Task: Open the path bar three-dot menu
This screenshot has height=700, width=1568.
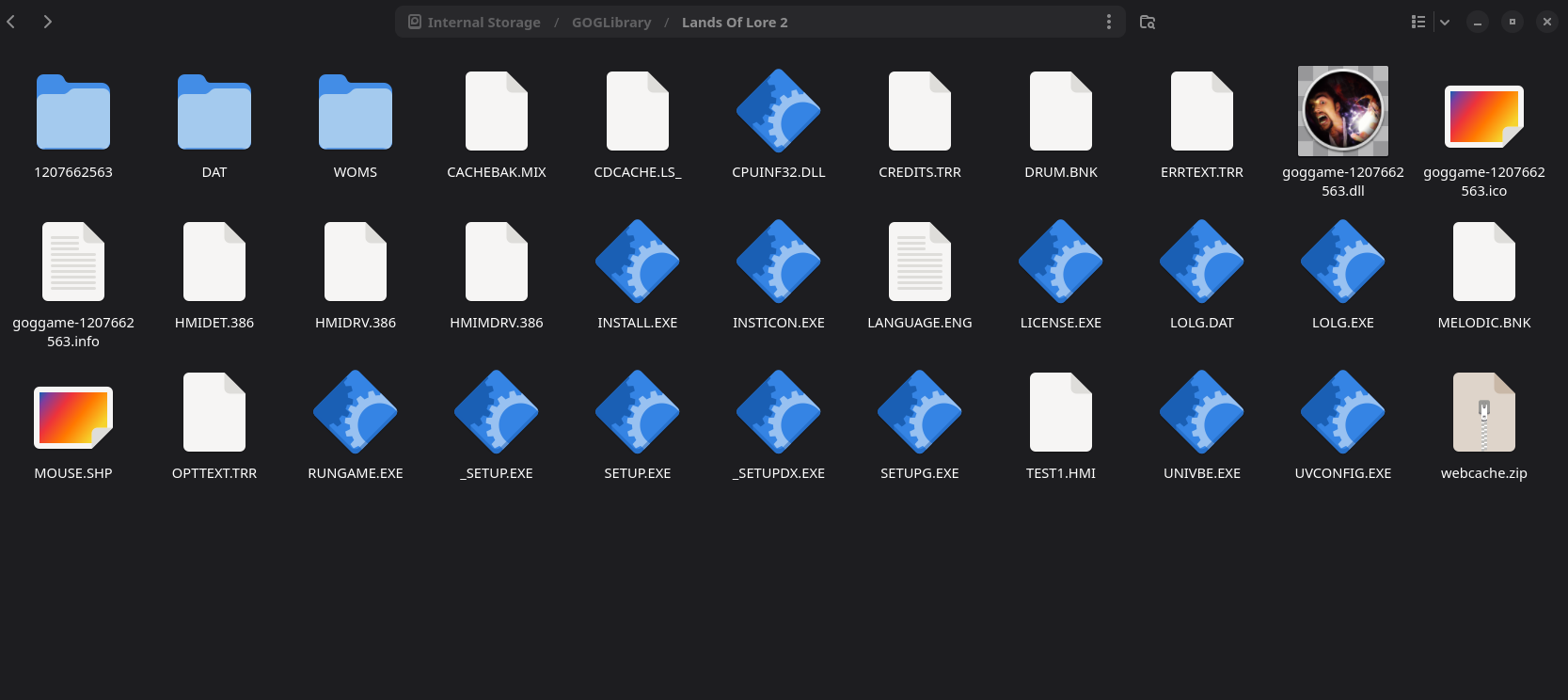Action: (1109, 22)
